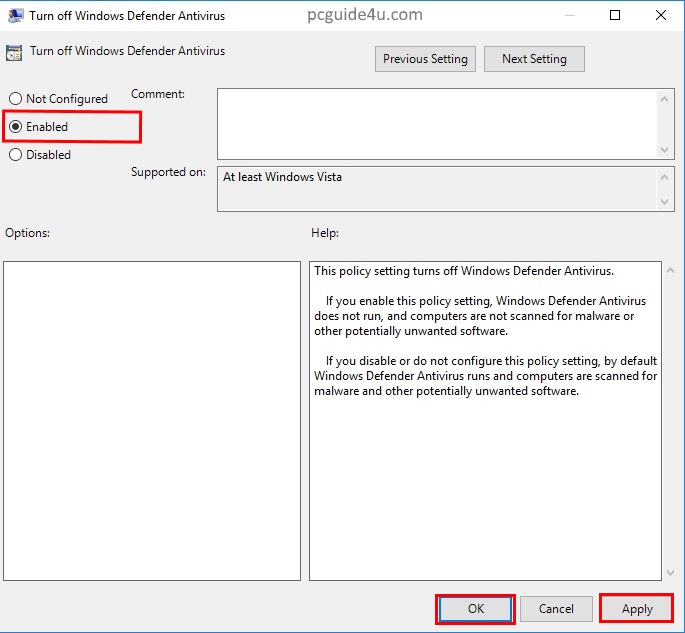Go to Previous Setting

tap(425, 59)
